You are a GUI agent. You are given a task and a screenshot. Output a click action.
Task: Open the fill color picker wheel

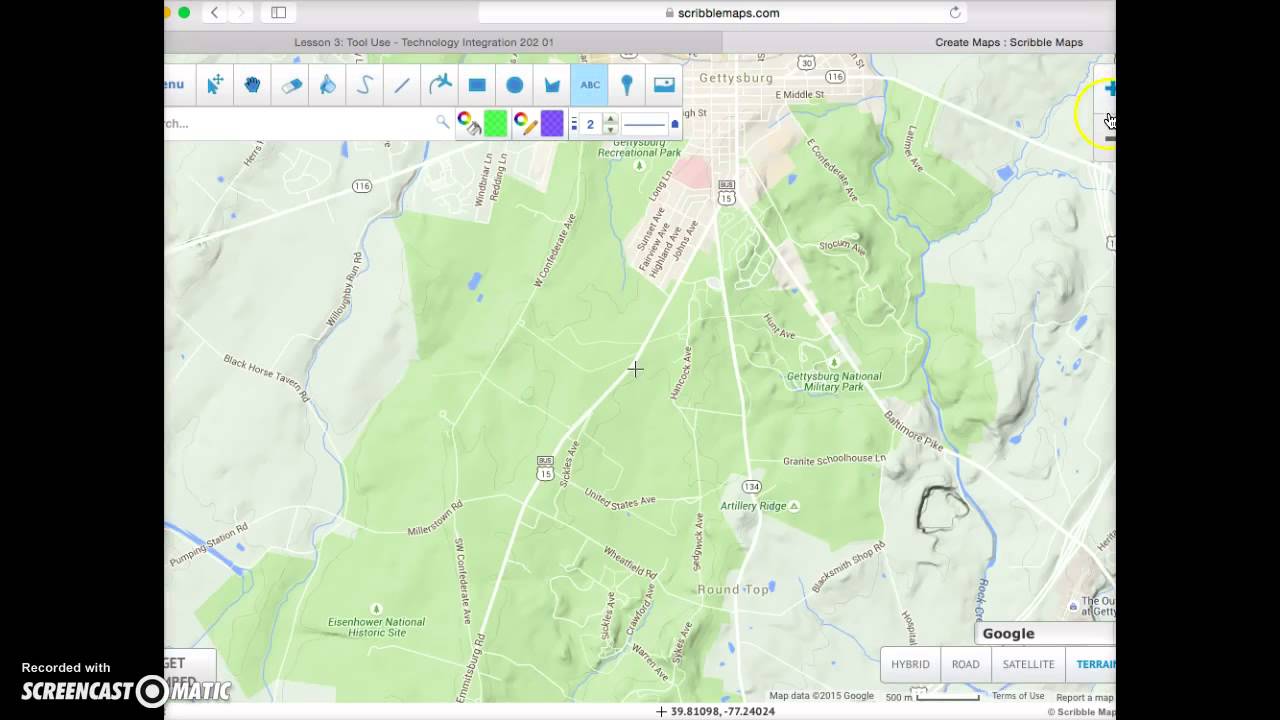tap(468, 123)
